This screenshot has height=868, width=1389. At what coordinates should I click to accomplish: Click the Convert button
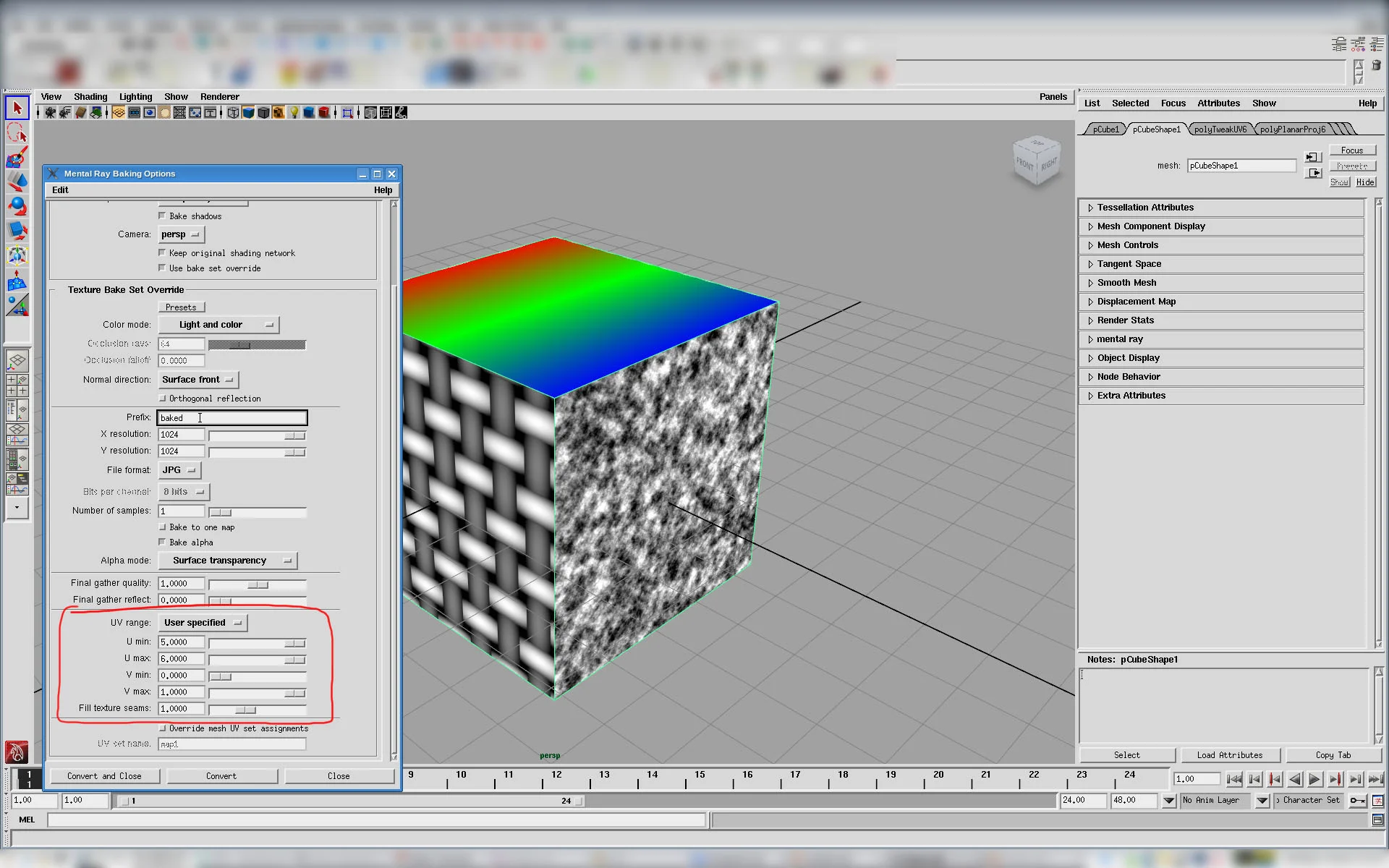pos(221,776)
